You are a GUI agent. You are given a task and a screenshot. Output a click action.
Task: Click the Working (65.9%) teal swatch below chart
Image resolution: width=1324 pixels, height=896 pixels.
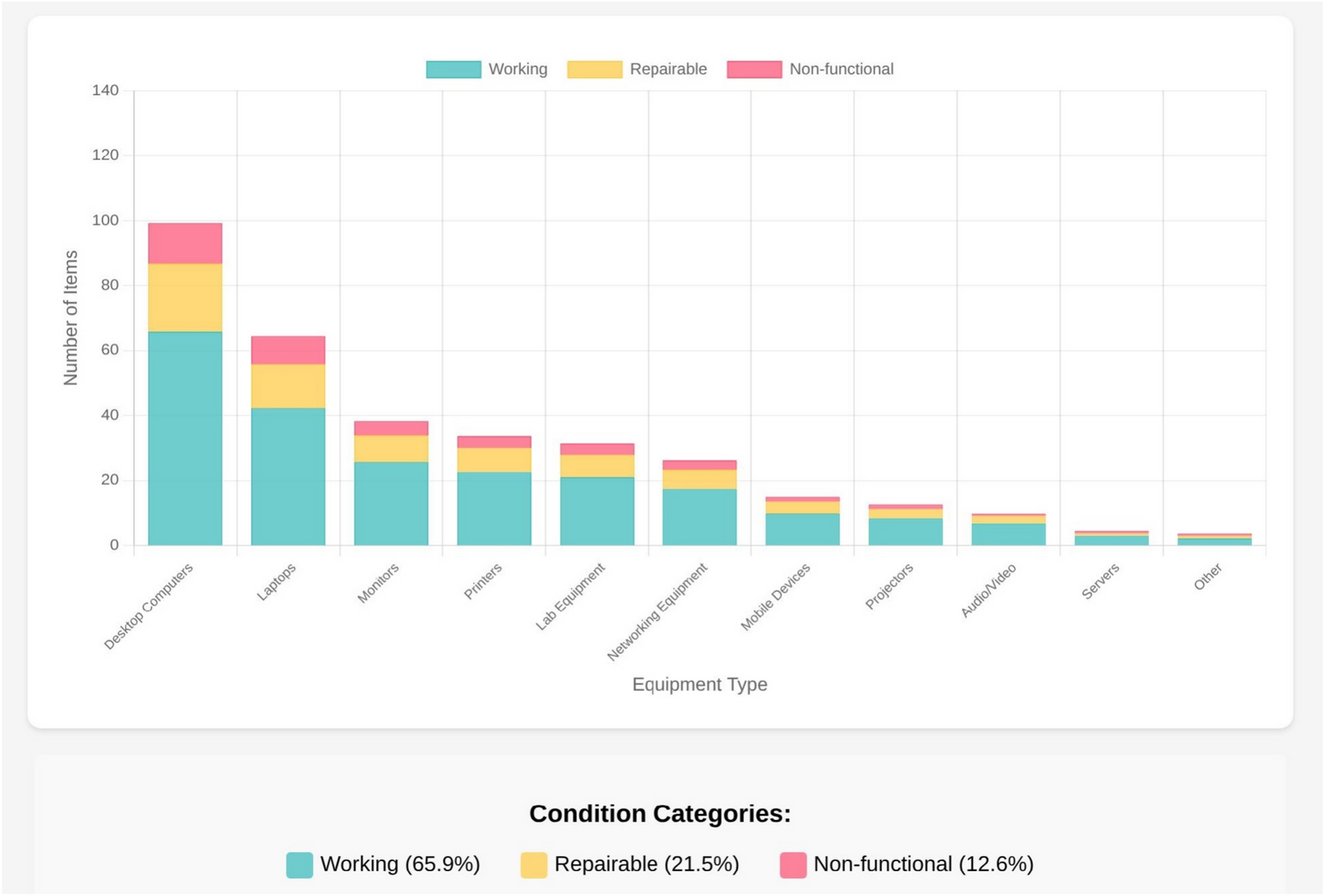(299, 865)
